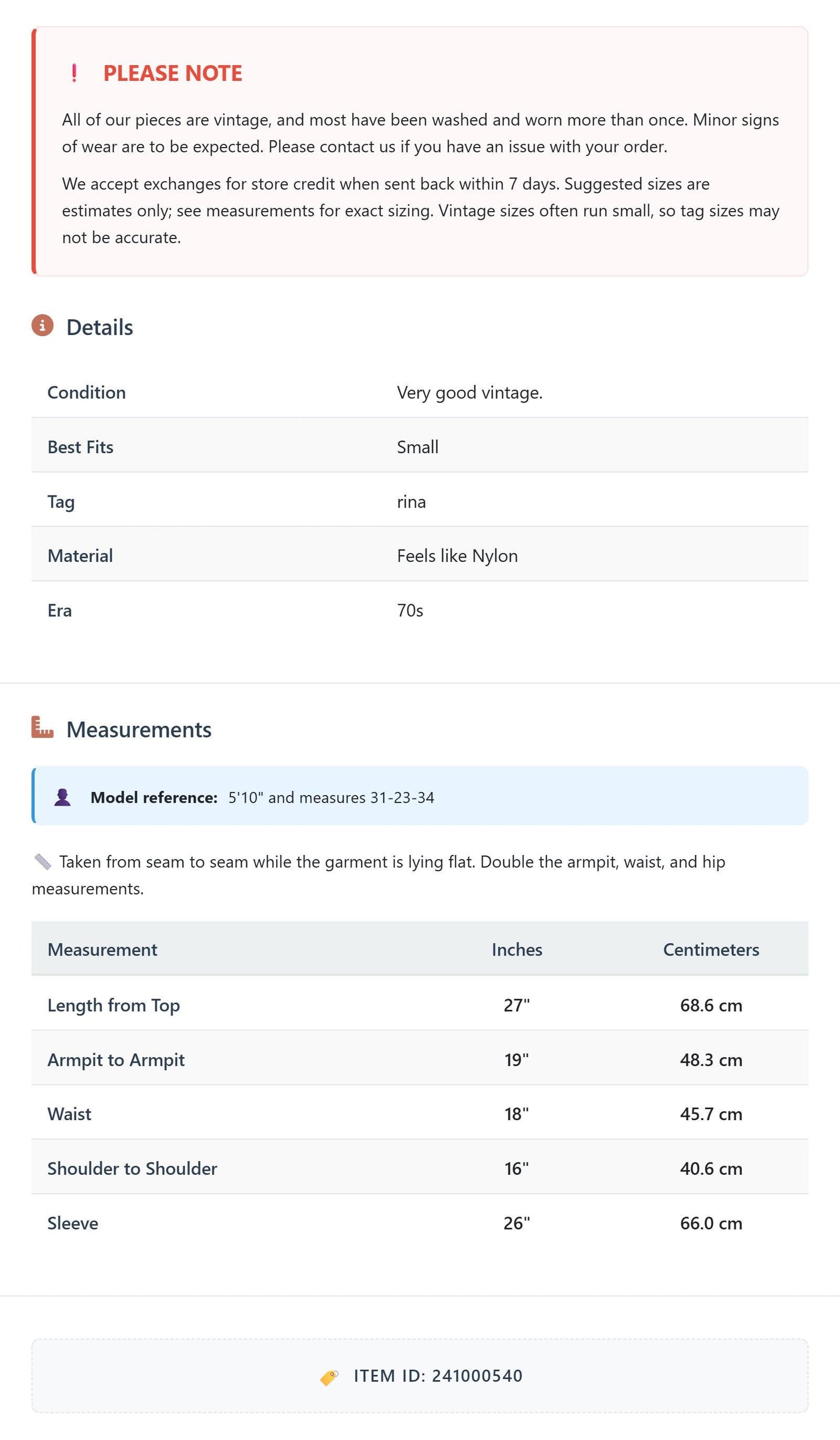The width and height of the screenshot is (840, 1440).
Task: Click the Details section heading
Action: 99,327
